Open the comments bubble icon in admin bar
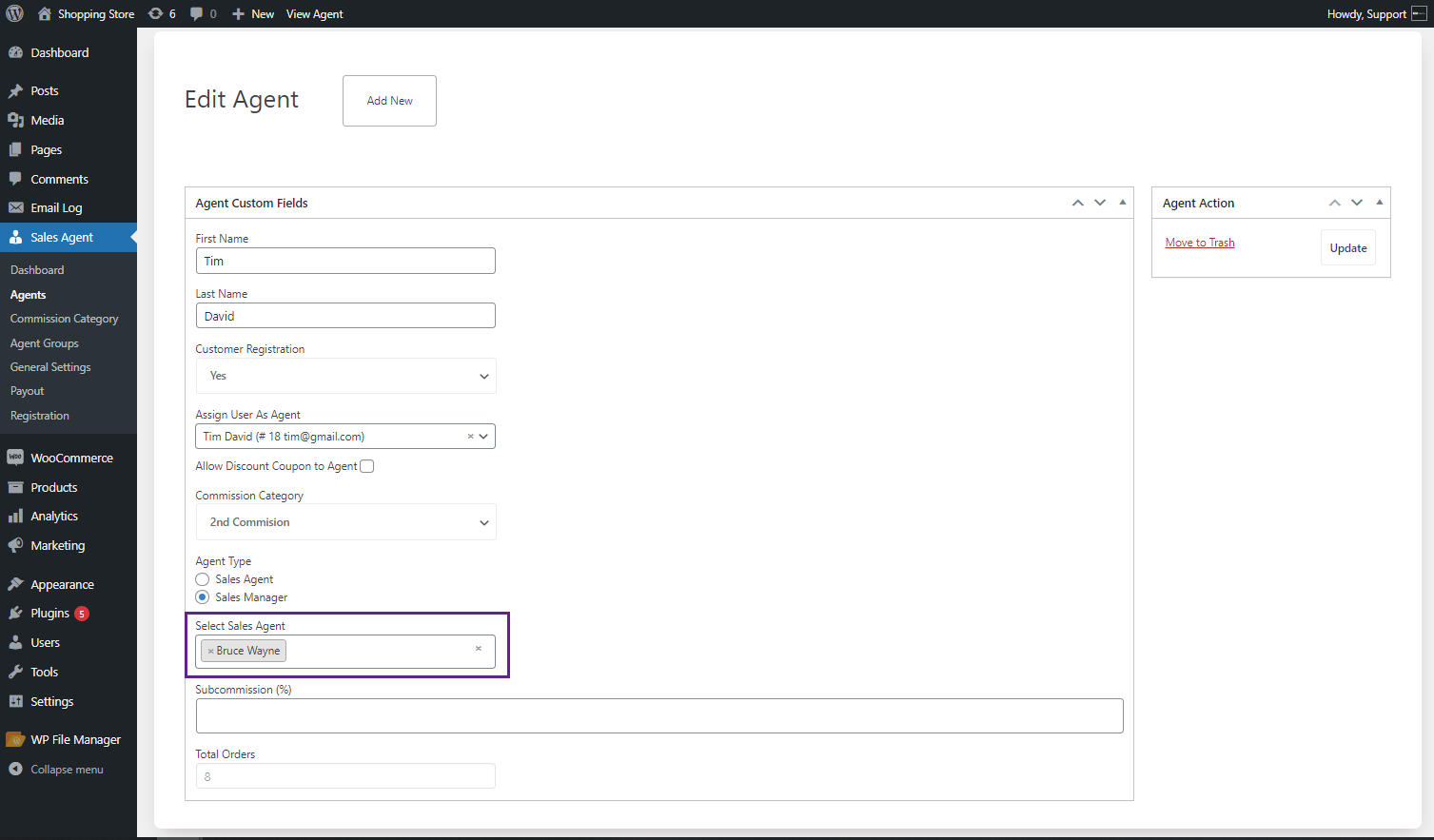Screen dimensions: 1434x840 point(196,13)
